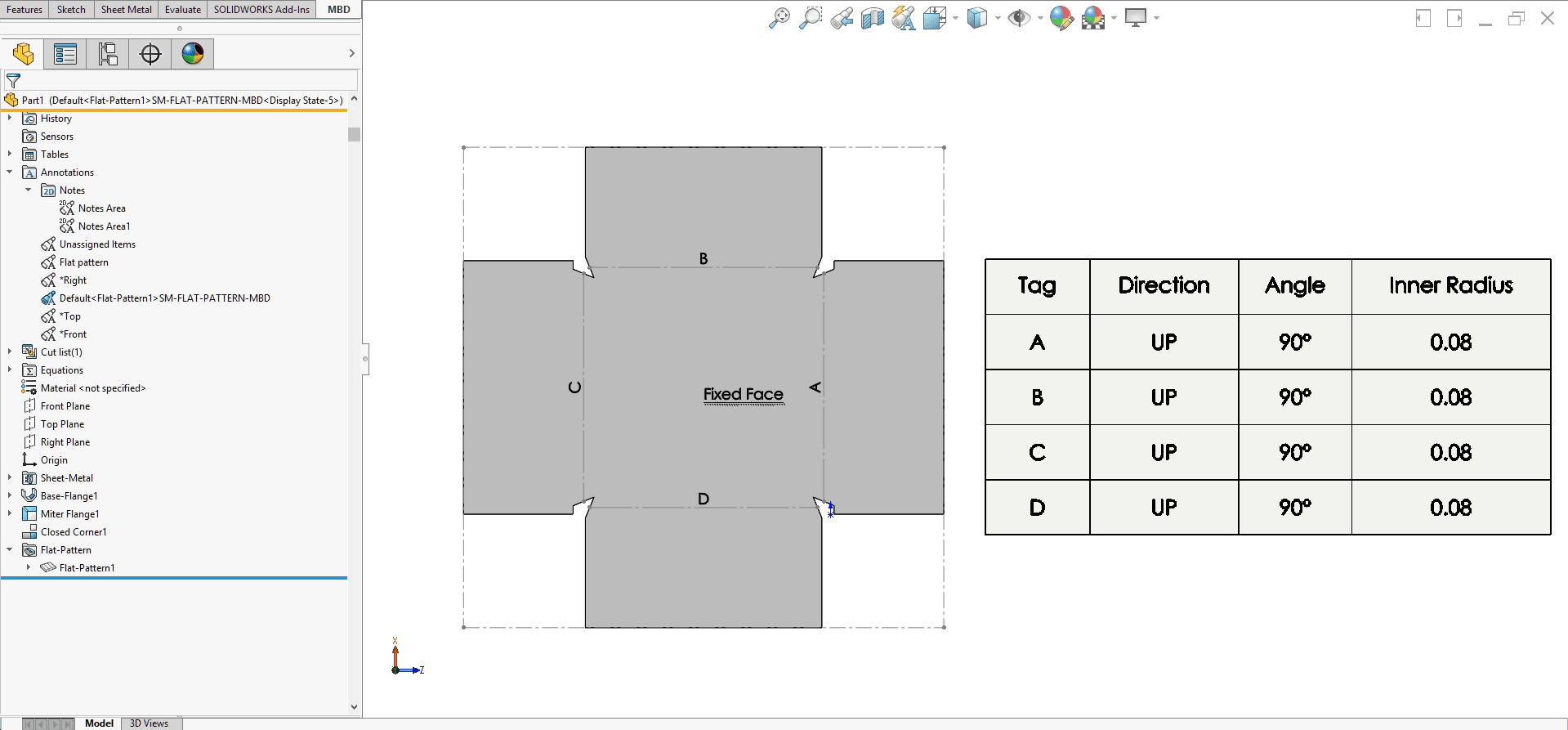Screen dimensions: 1568x730
Task: Switch to the Evaluate tab
Action: point(182,10)
